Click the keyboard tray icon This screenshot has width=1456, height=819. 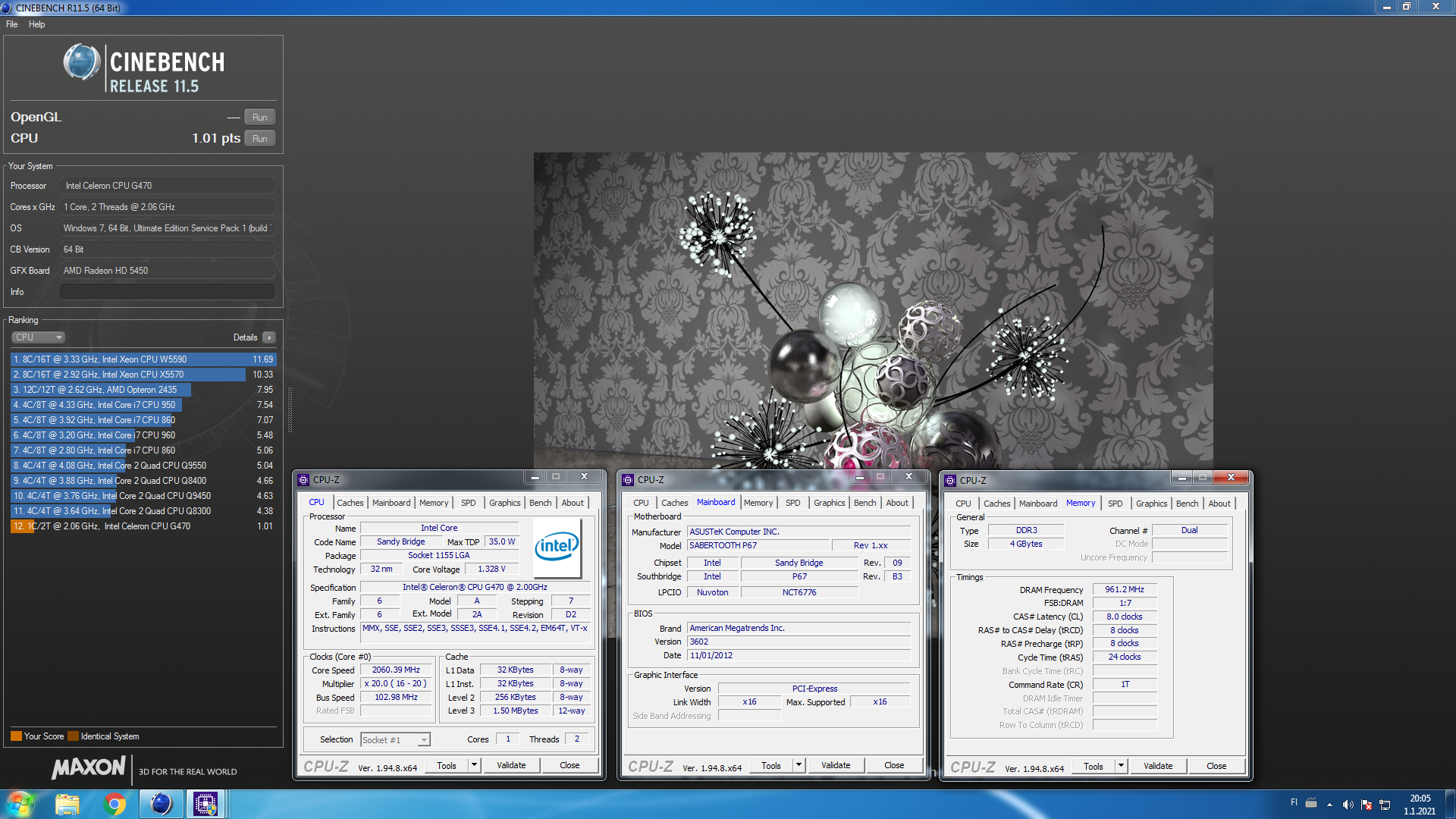coord(1311,803)
